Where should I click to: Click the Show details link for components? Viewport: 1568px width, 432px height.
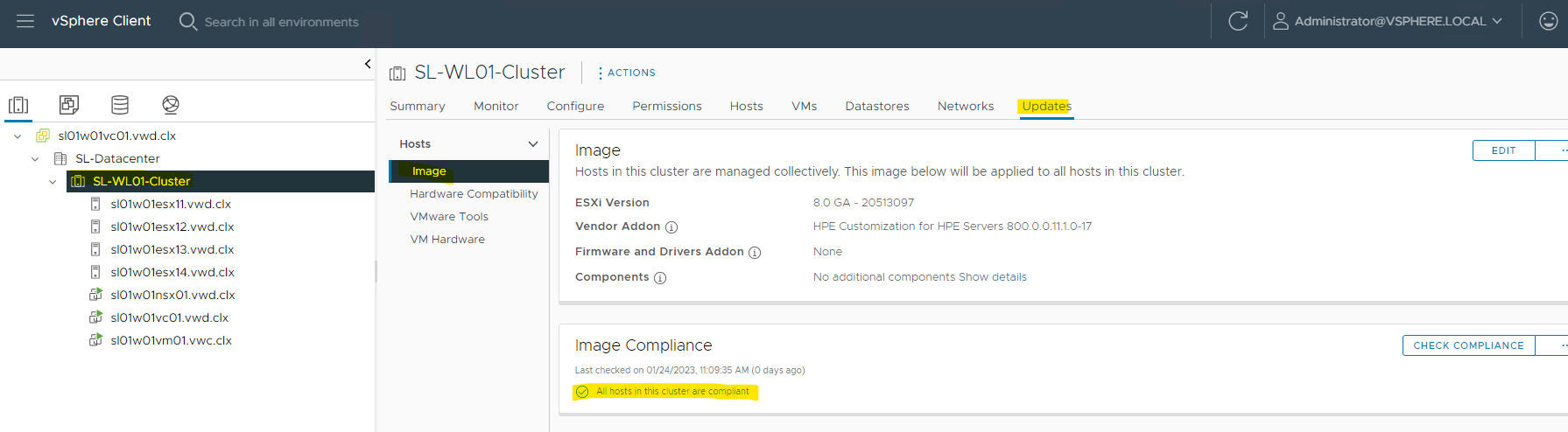coord(993,277)
